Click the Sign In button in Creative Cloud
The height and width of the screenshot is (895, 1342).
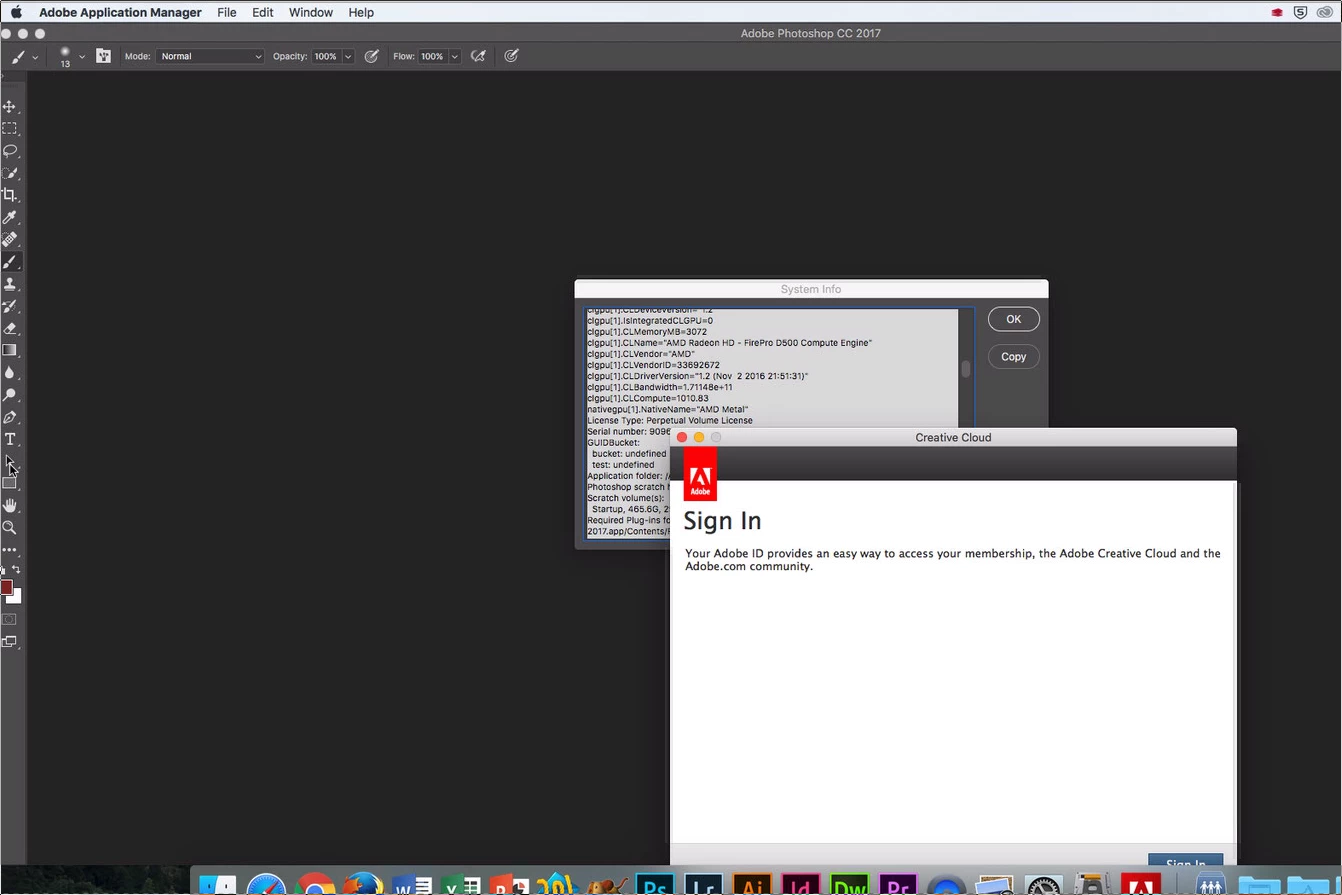click(x=1185, y=860)
